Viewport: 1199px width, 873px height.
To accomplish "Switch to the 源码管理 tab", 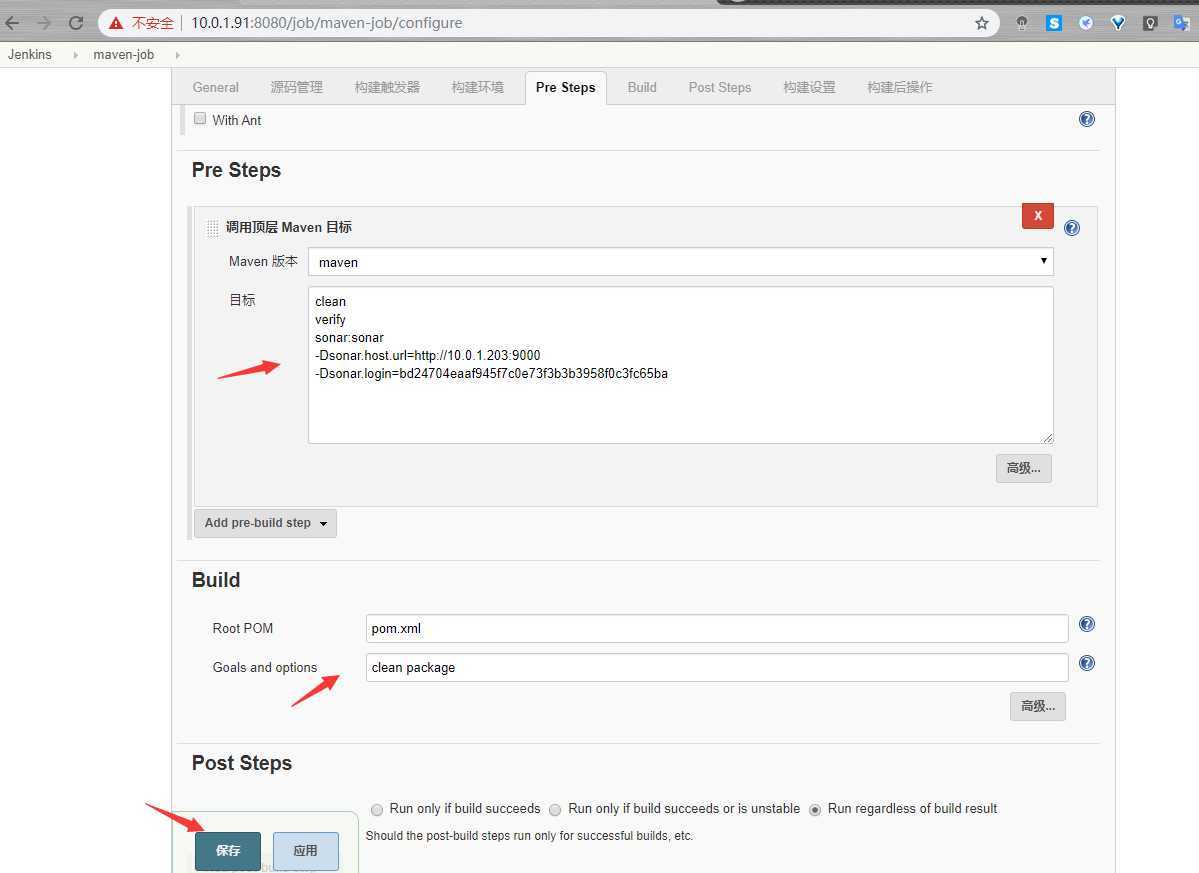I will click(297, 87).
